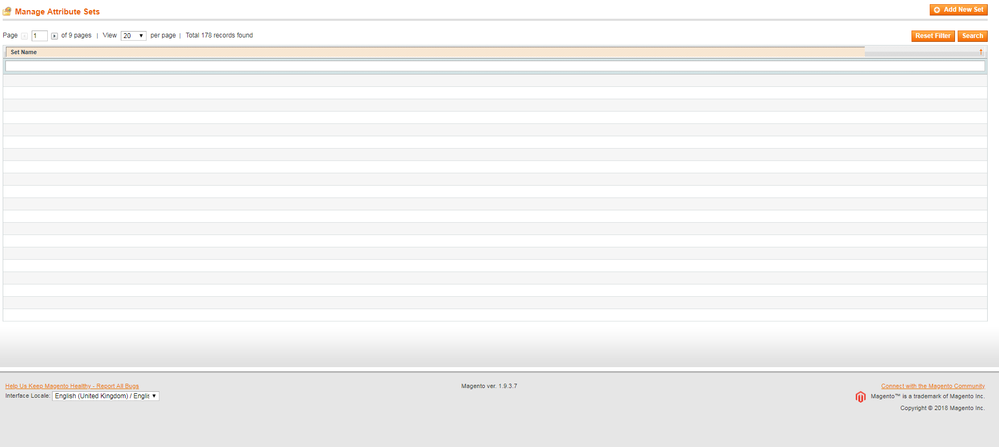Click the Search button
This screenshot has height=447, width=999.
972,36
